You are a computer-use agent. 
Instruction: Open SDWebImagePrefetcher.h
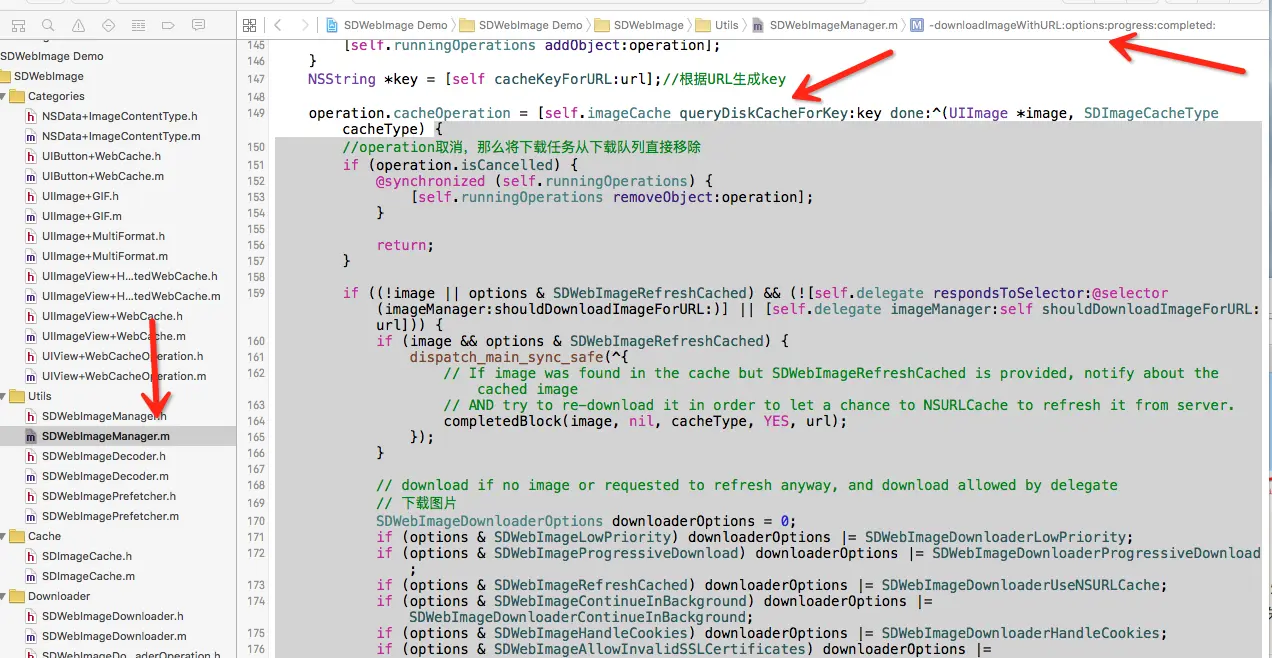pos(108,496)
